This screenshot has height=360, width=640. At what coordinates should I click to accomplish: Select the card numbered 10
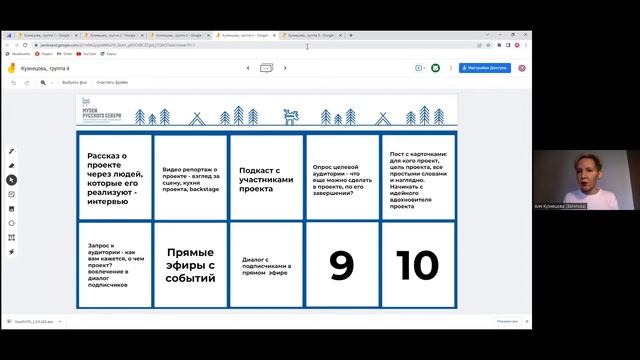click(x=418, y=265)
